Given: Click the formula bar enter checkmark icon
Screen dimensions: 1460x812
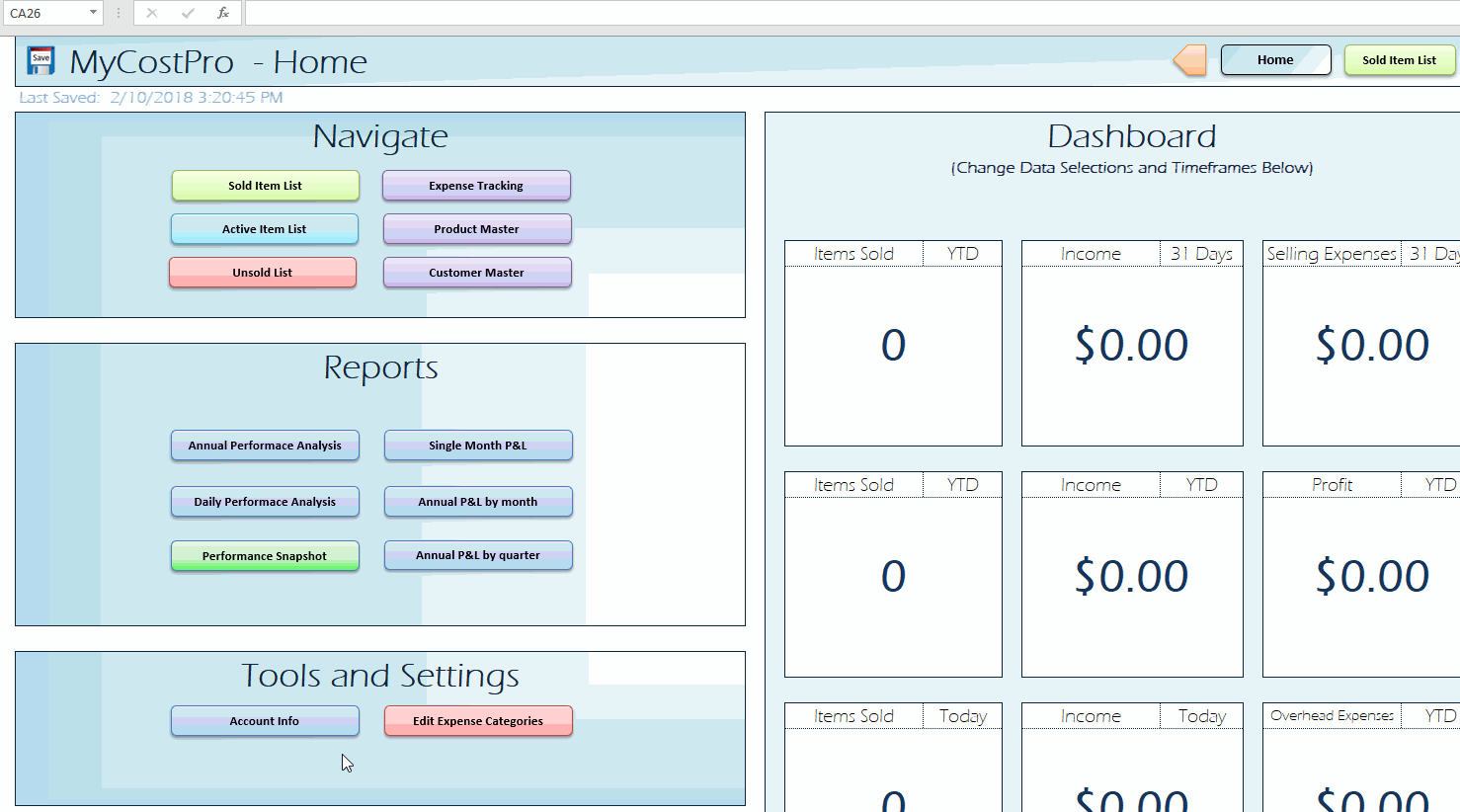Looking at the screenshot, I should click(x=188, y=13).
